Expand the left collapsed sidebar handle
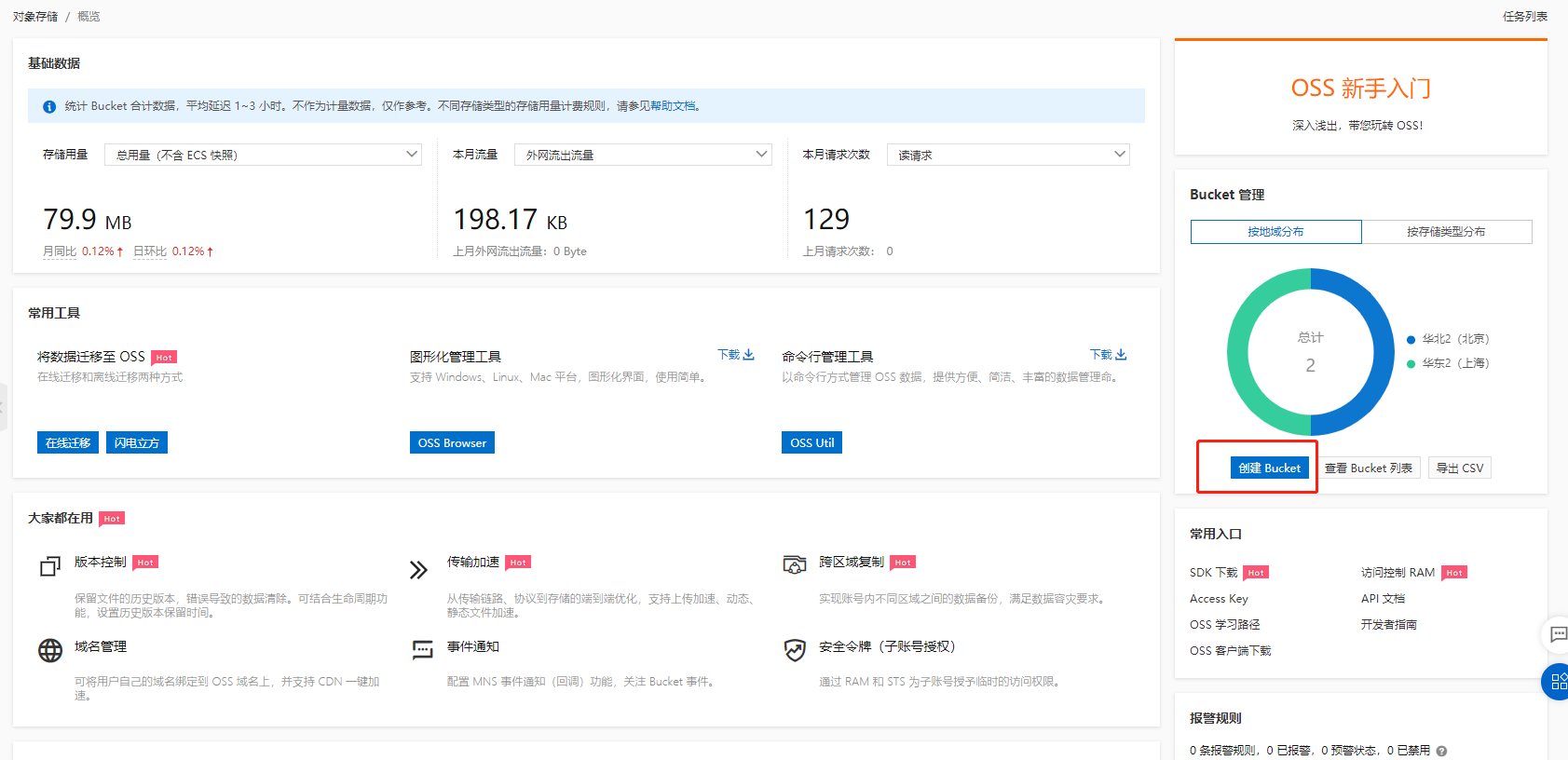1568x760 pixels. tap(3, 407)
